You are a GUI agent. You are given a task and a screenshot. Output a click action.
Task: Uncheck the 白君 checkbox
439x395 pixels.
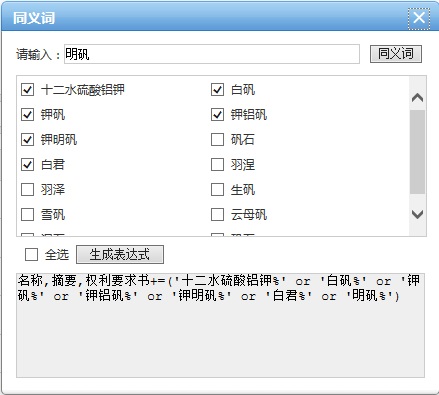[x=27, y=165]
